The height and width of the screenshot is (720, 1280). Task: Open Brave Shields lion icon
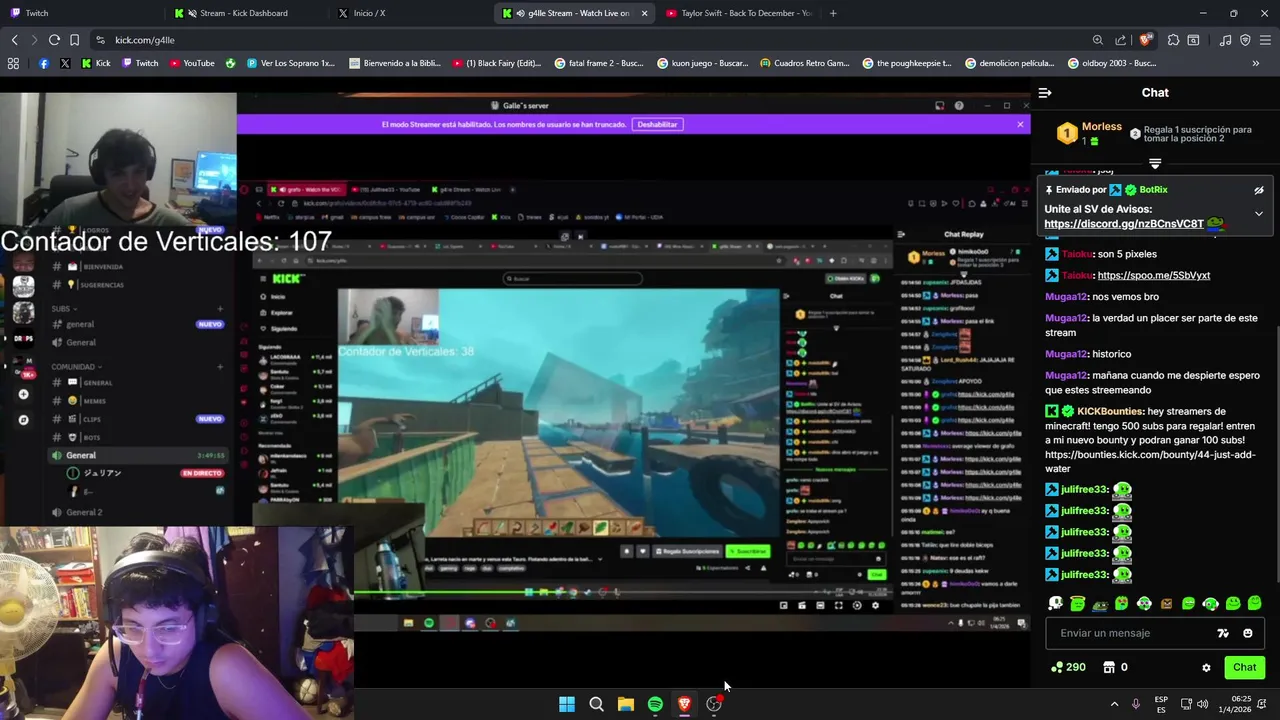(x=1146, y=40)
